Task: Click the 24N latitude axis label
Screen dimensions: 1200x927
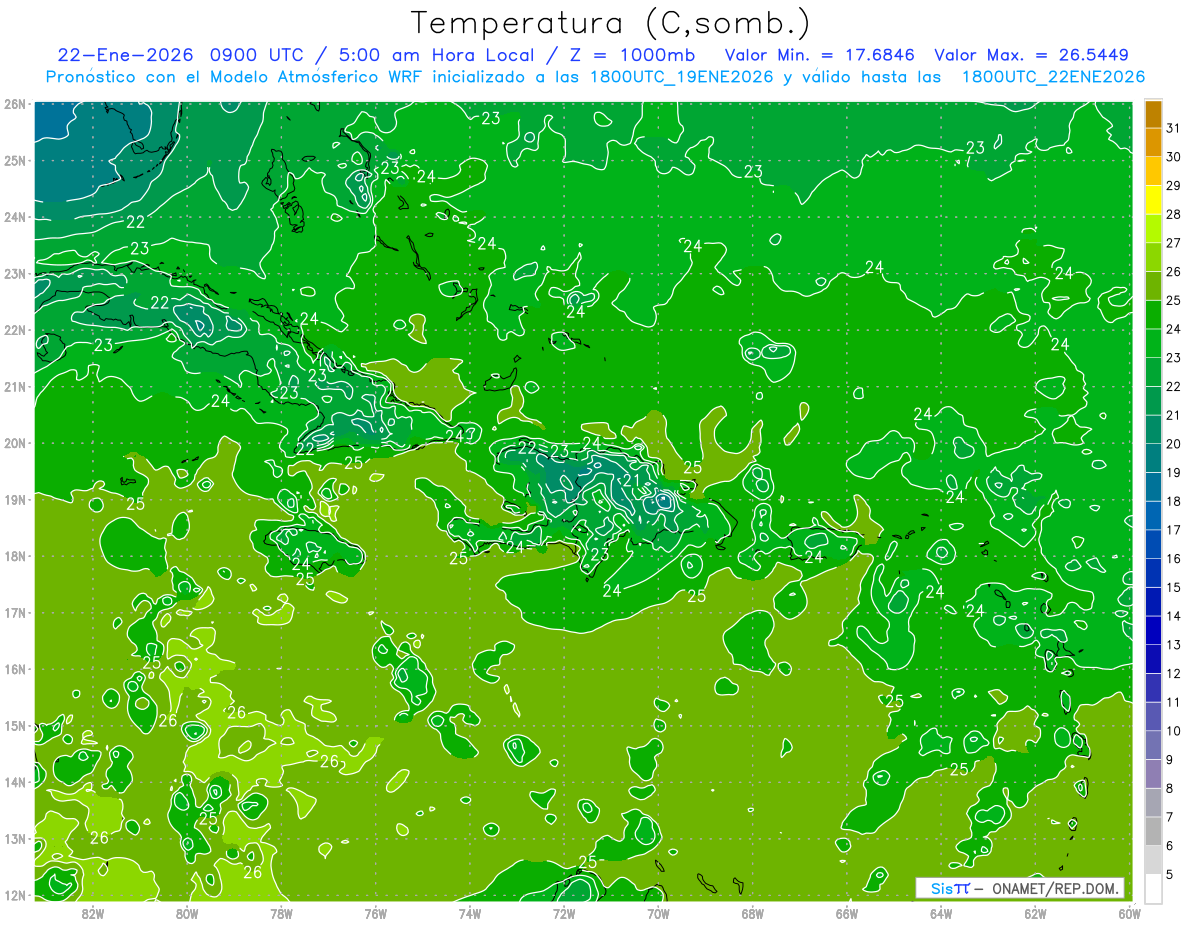Action: (14, 217)
